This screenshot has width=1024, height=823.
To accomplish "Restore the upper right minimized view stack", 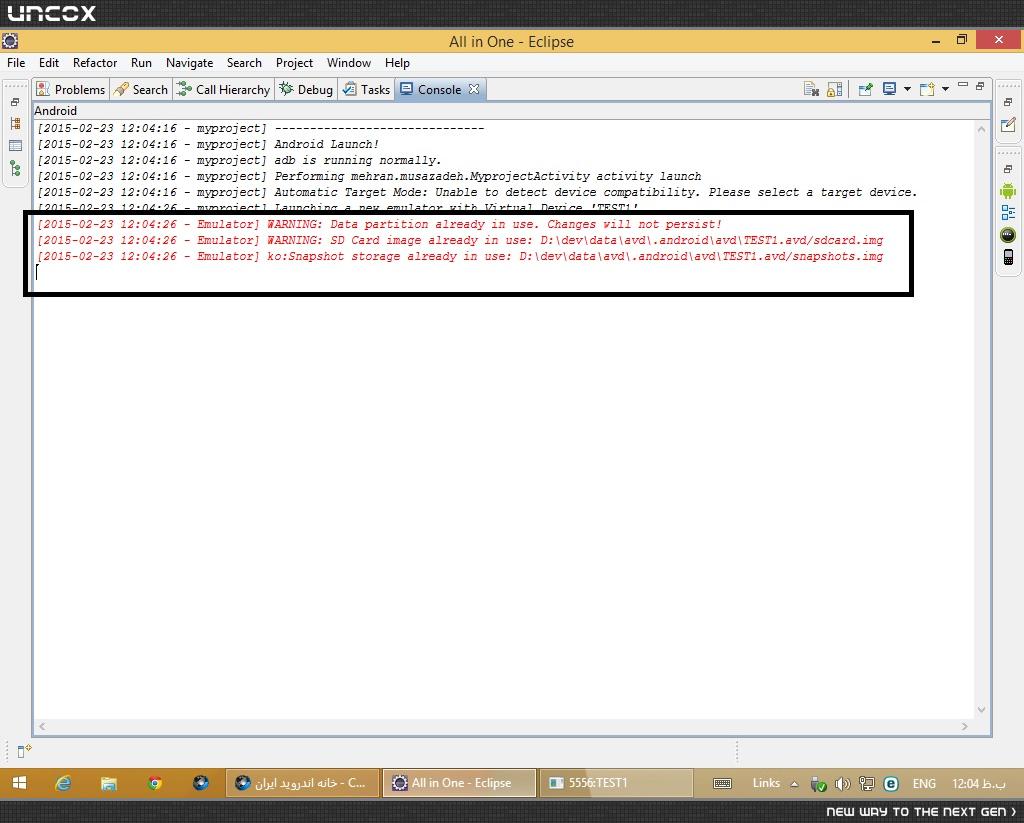I will pos(1008,102).
